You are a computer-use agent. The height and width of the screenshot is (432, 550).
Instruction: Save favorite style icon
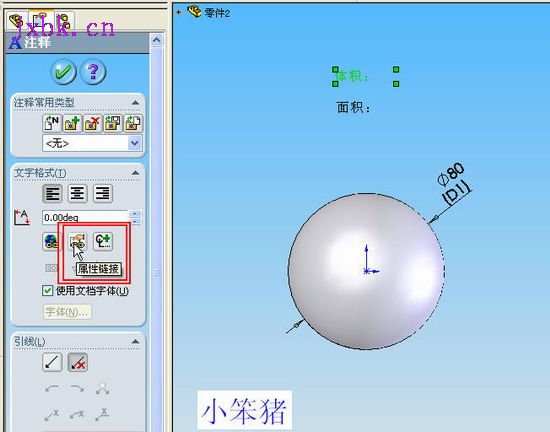pyautogui.click(x=113, y=123)
